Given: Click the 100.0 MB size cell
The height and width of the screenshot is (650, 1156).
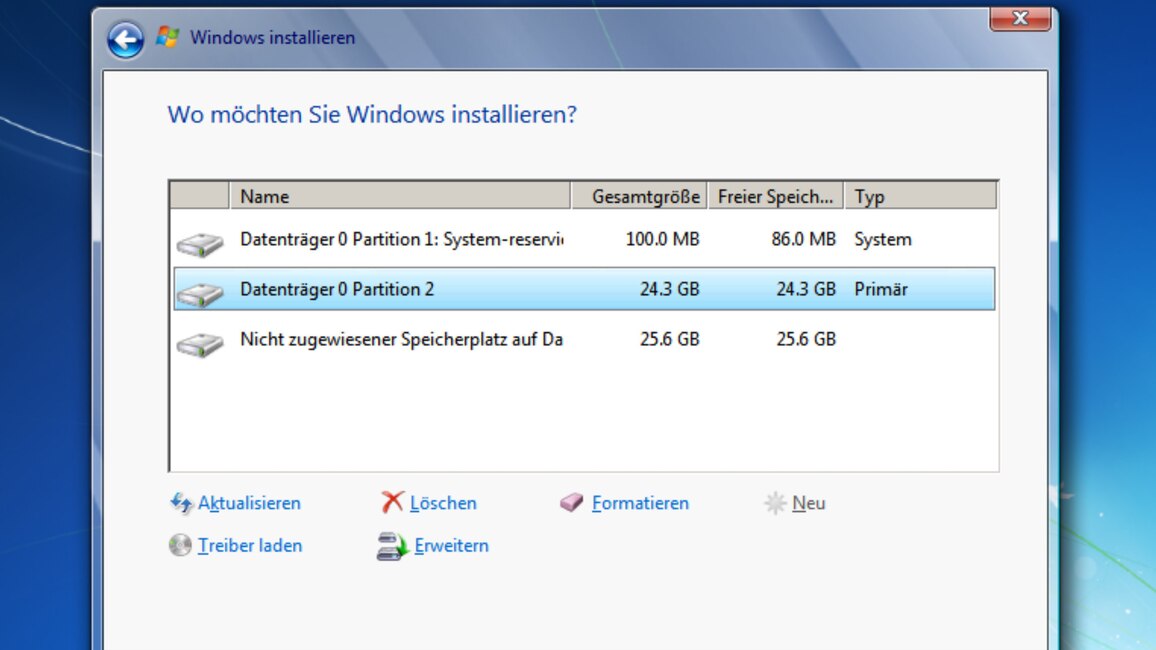Looking at the screenshot, I should click(x=662, y=240).
